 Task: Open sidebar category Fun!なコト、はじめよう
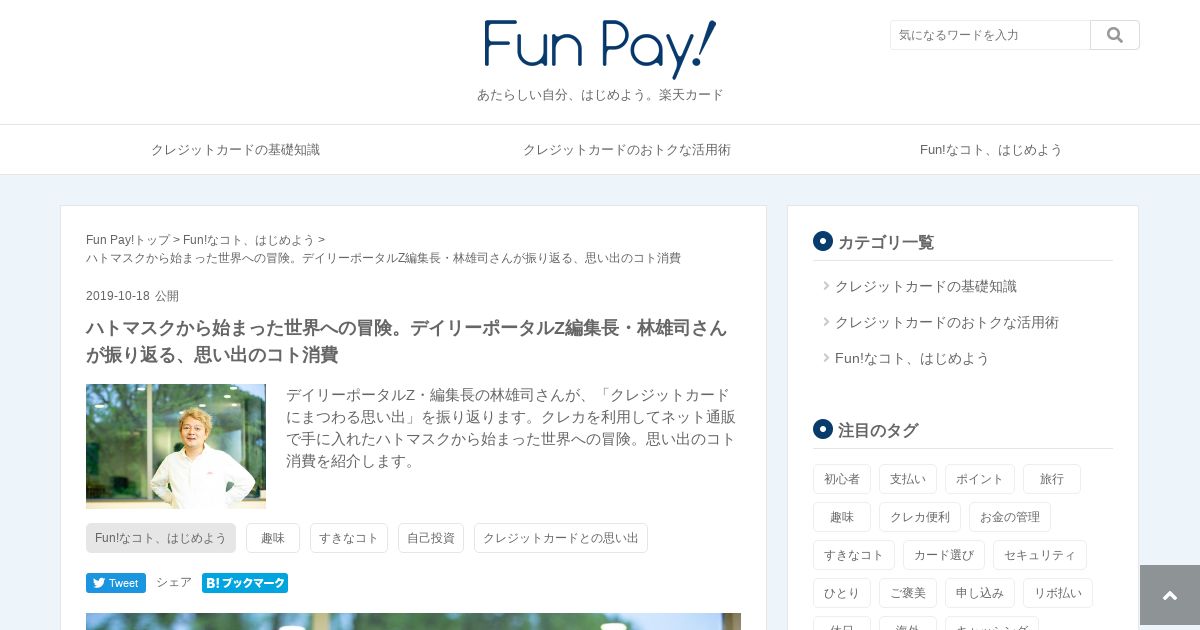tap(912, 358)
